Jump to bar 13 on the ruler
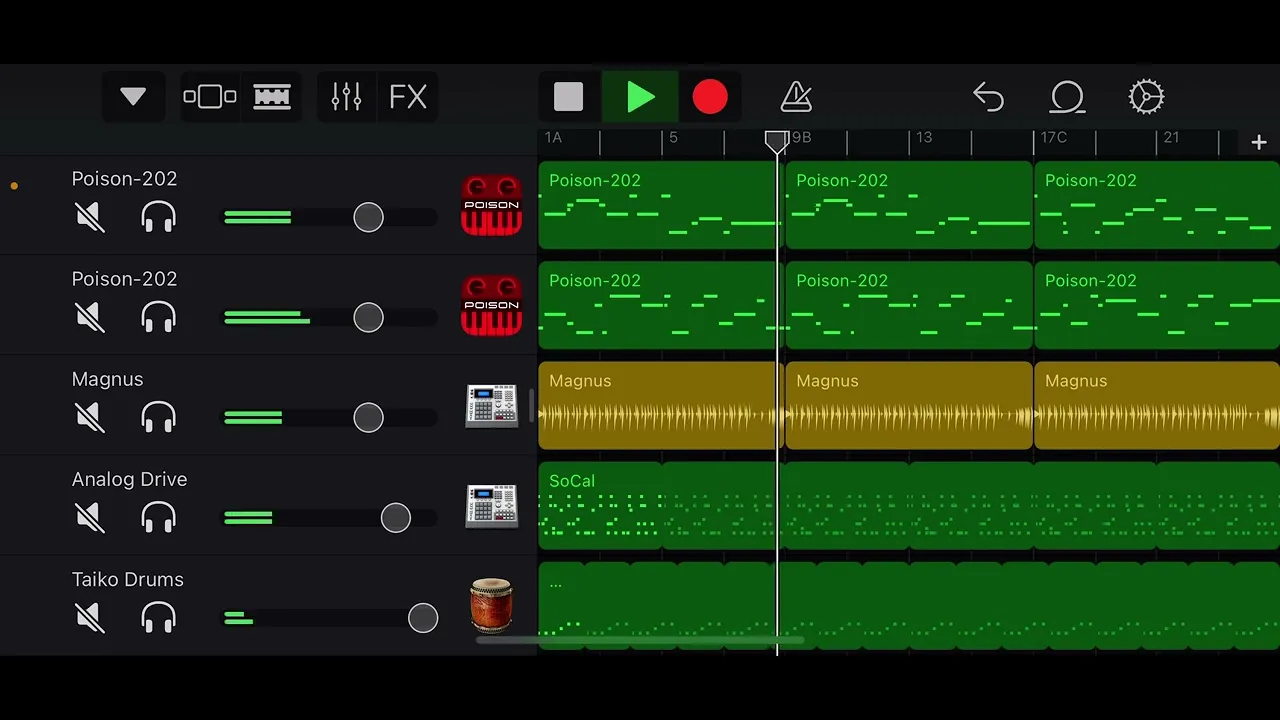The height and width of the screenshot is (720, 1280). [x=924, y=137]
